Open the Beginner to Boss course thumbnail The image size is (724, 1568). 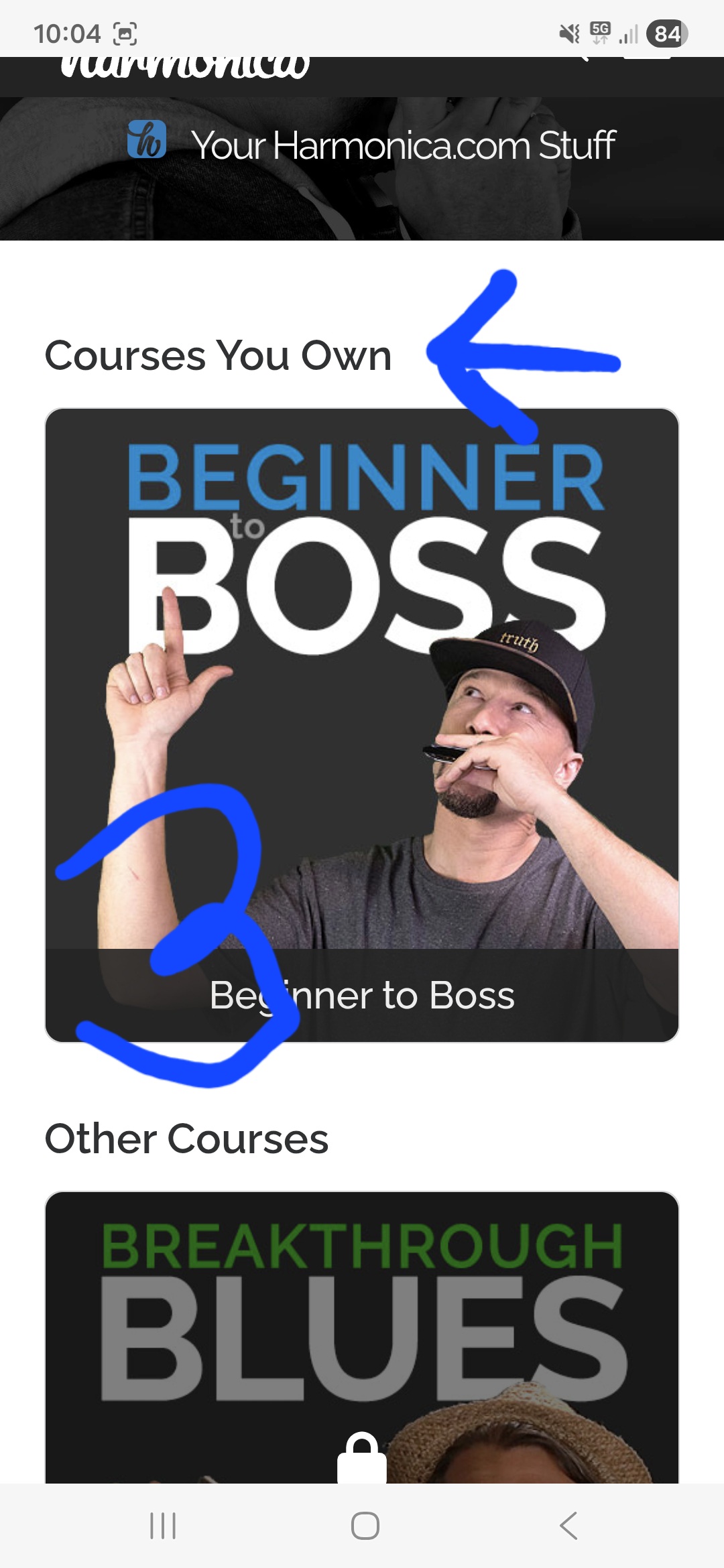point(362,725)
